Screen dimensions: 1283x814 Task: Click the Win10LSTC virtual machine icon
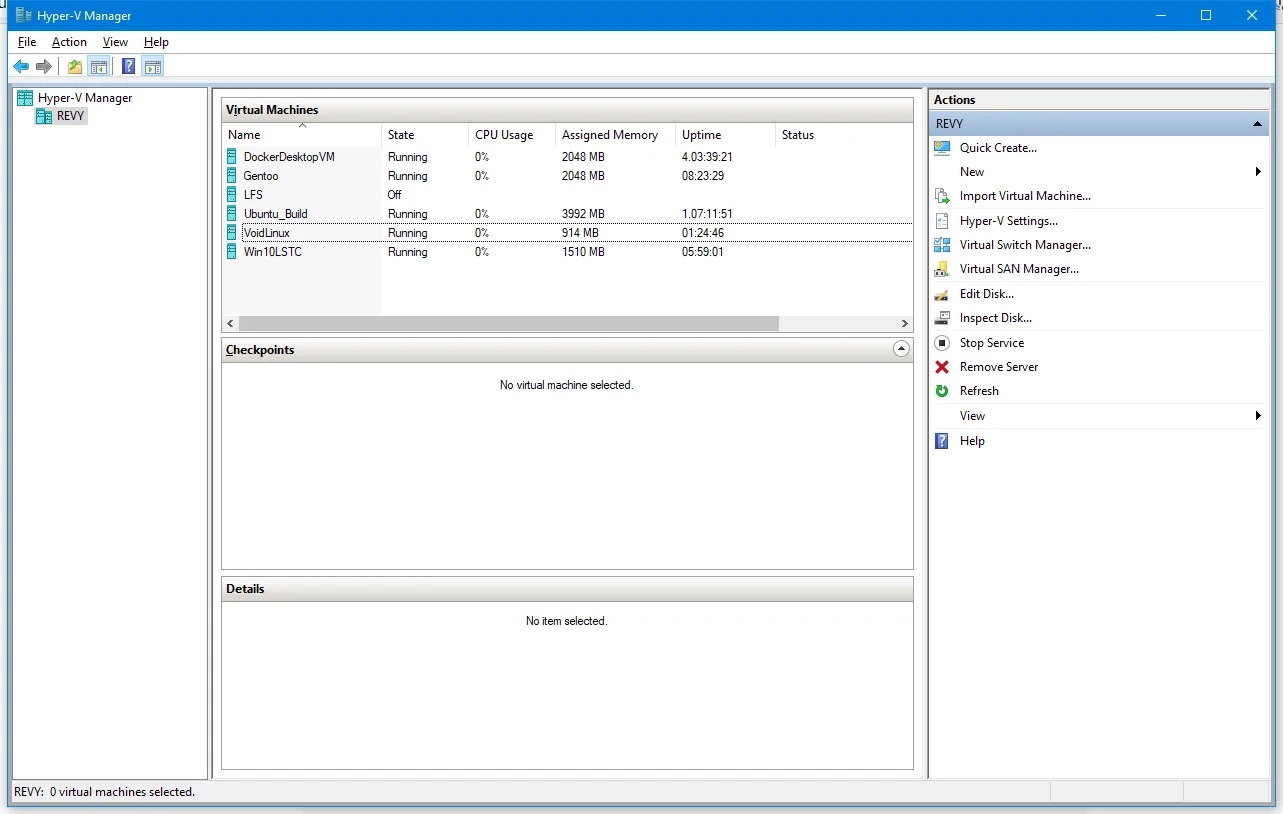click(x=232, y=252)
